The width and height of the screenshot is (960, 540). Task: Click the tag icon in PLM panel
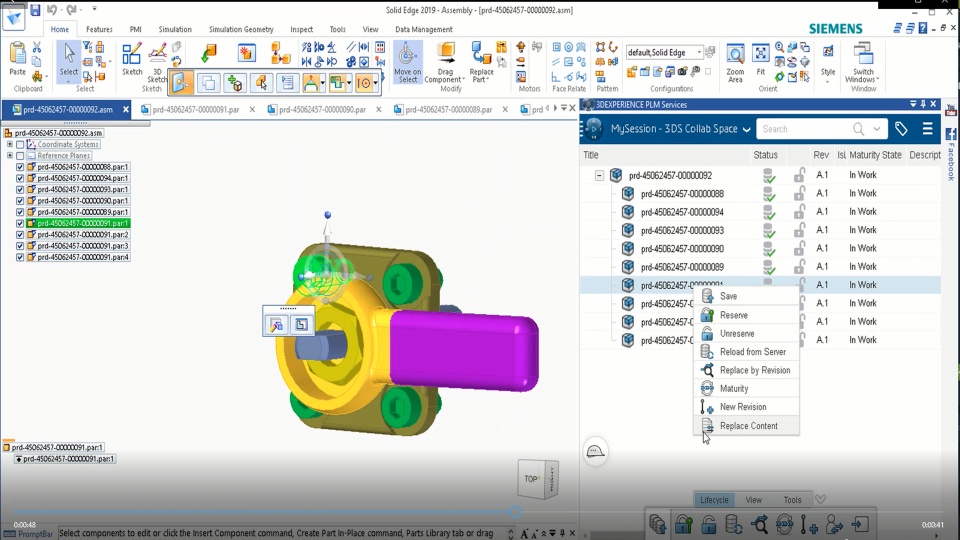[x=901, y=129]
